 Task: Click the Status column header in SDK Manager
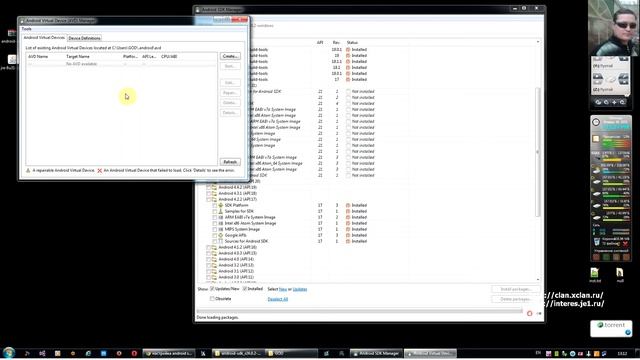352,42
